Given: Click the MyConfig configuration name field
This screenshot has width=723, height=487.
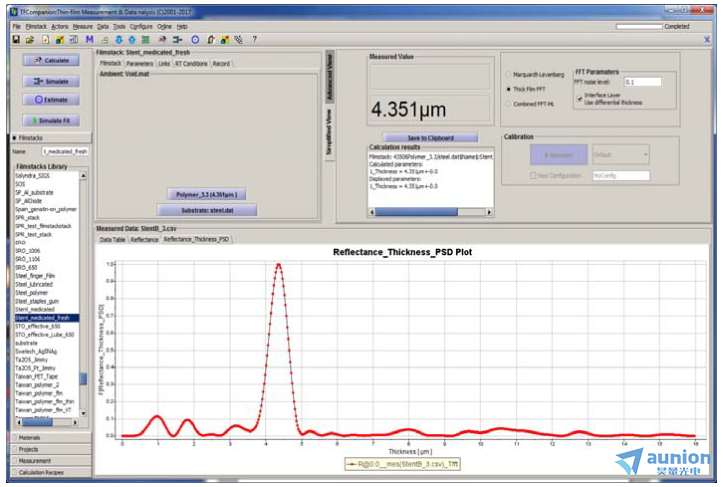Looking at the screenshot, I should [x=621, y=175].
